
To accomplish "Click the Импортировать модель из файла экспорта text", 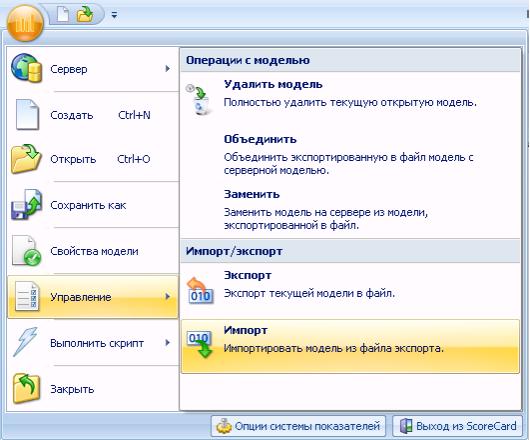I will pyautogui.click(x=334, y=348).
